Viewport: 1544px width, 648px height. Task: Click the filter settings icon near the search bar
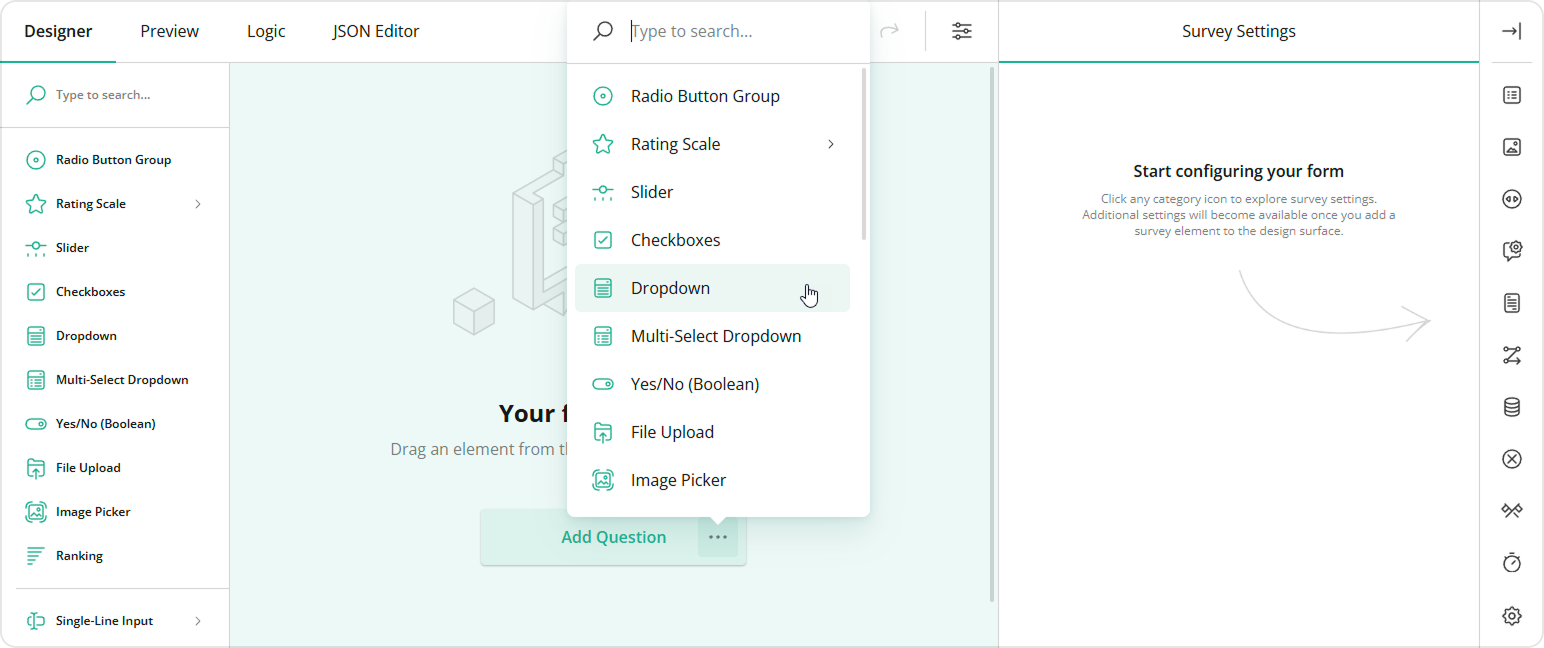(961, 31)
